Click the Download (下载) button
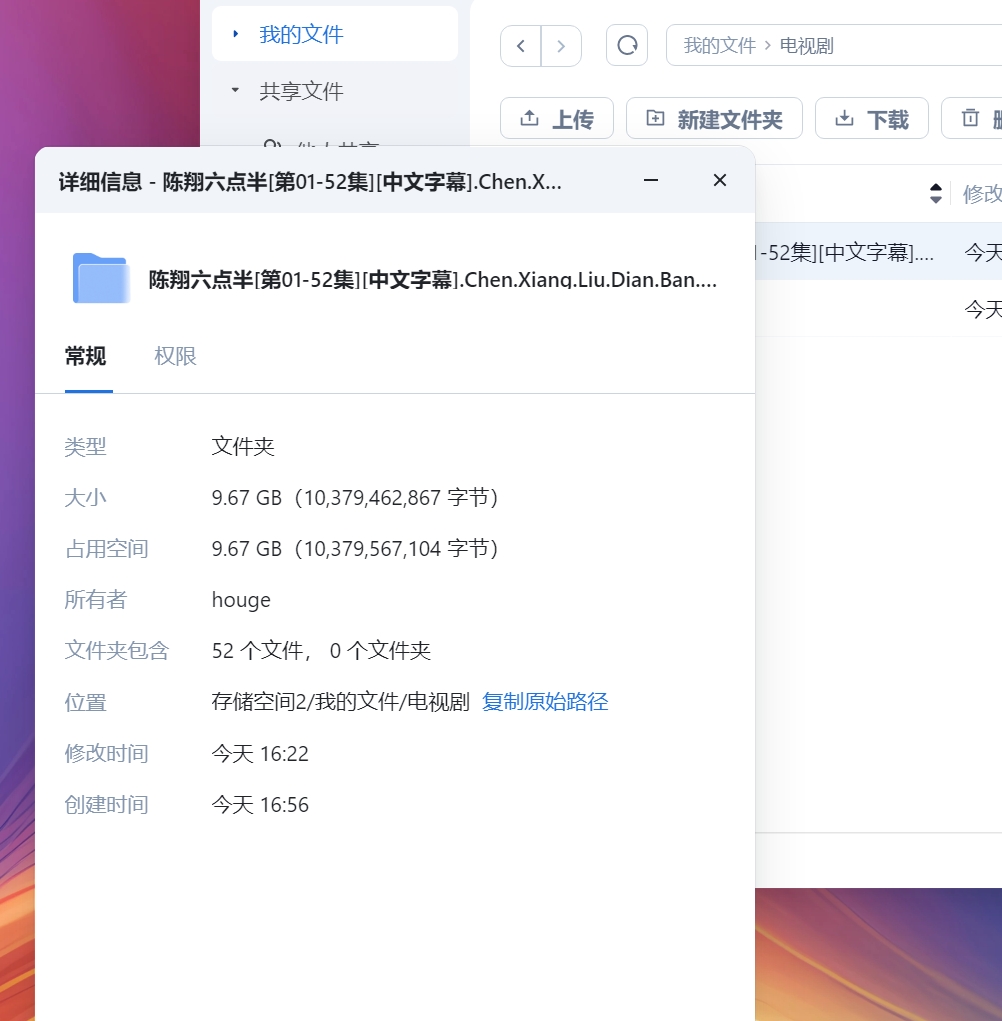1002x1021 pixels. (872, 119)
